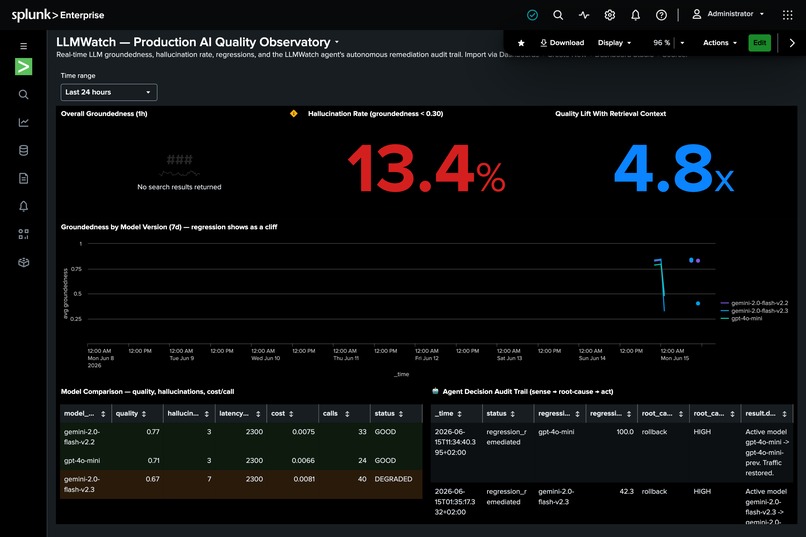Toggle the gemini-2.0-flash-v2.2 legend entry

pyautogui.click(x=754, y=303)
